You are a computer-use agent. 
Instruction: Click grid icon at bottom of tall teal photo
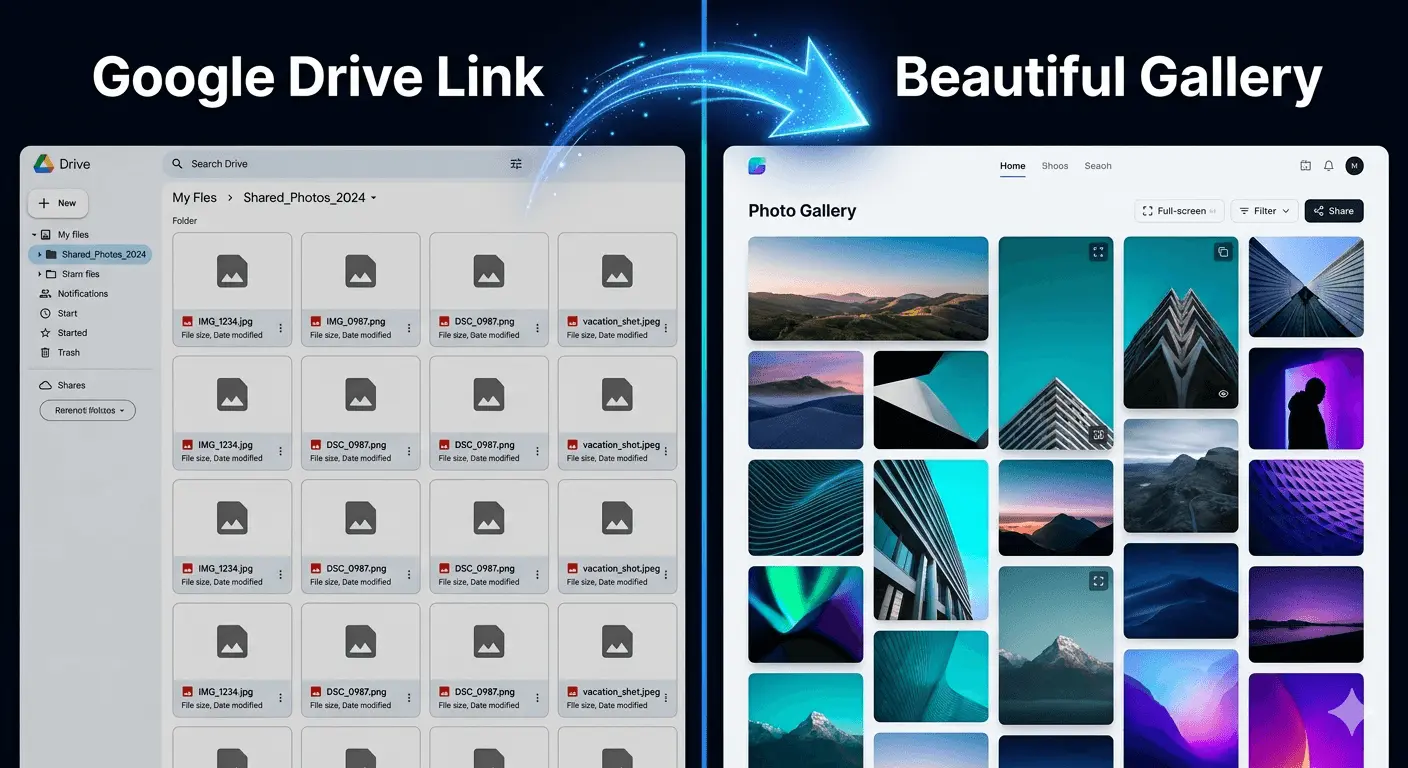pos(1098,435)
